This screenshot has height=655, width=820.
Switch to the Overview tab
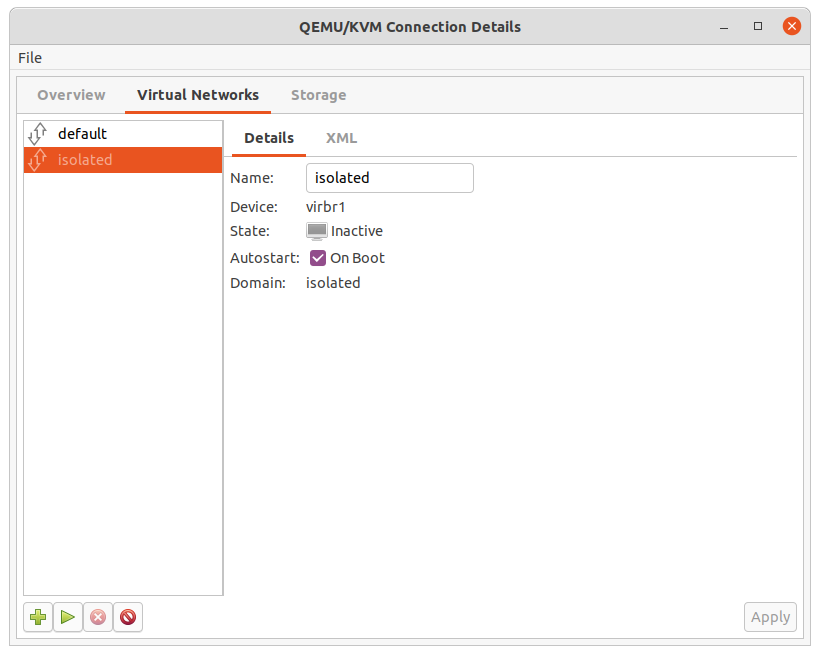click(x=71, y=95)
